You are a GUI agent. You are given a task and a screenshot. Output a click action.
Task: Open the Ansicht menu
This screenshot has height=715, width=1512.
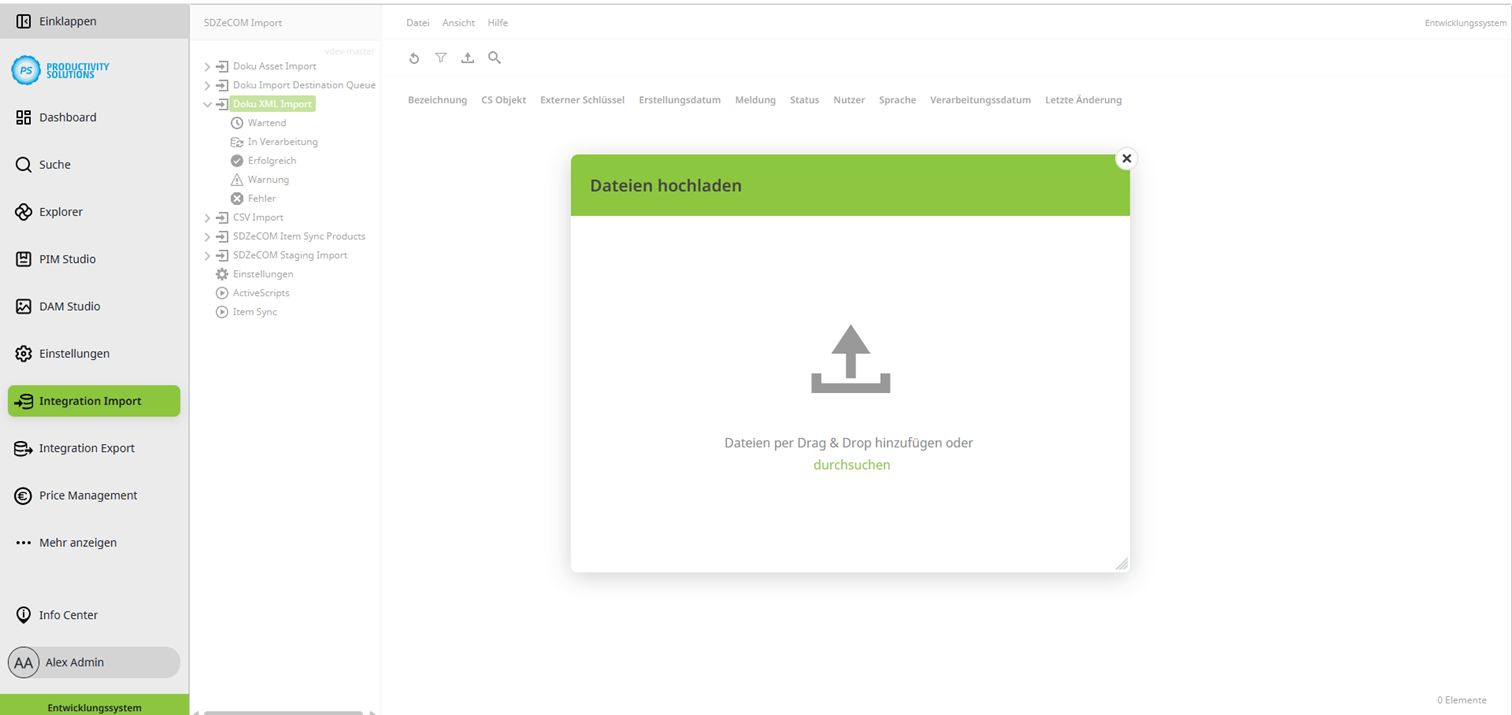[x=458, y=22]
